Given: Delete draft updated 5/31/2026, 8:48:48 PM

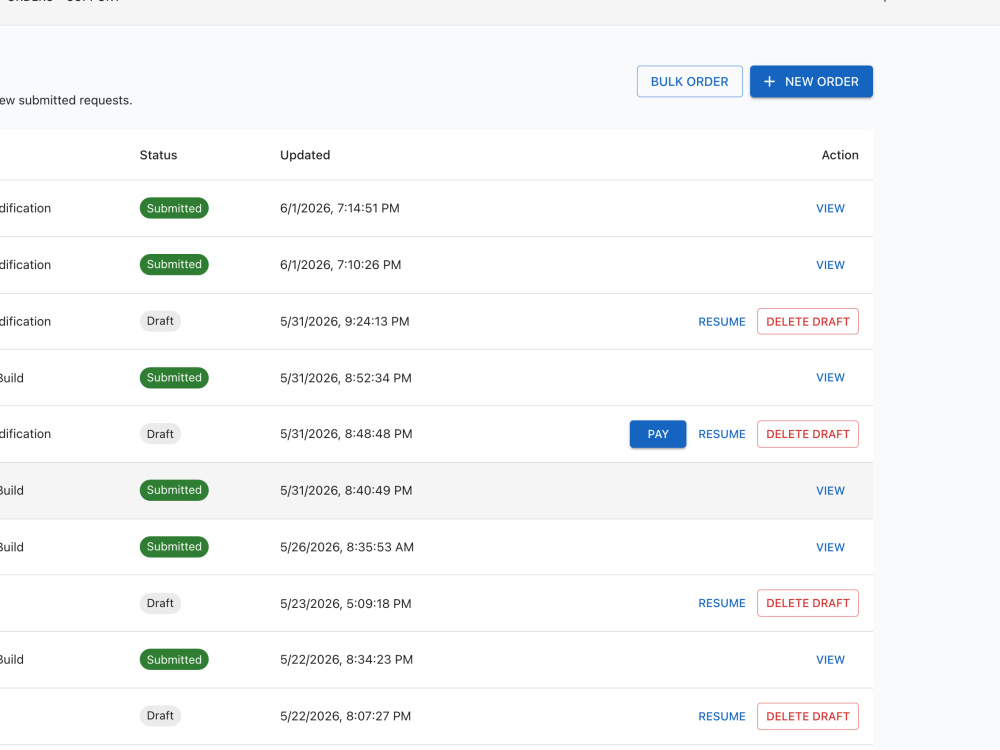Looking at the screenshot, I should (807, 434).
